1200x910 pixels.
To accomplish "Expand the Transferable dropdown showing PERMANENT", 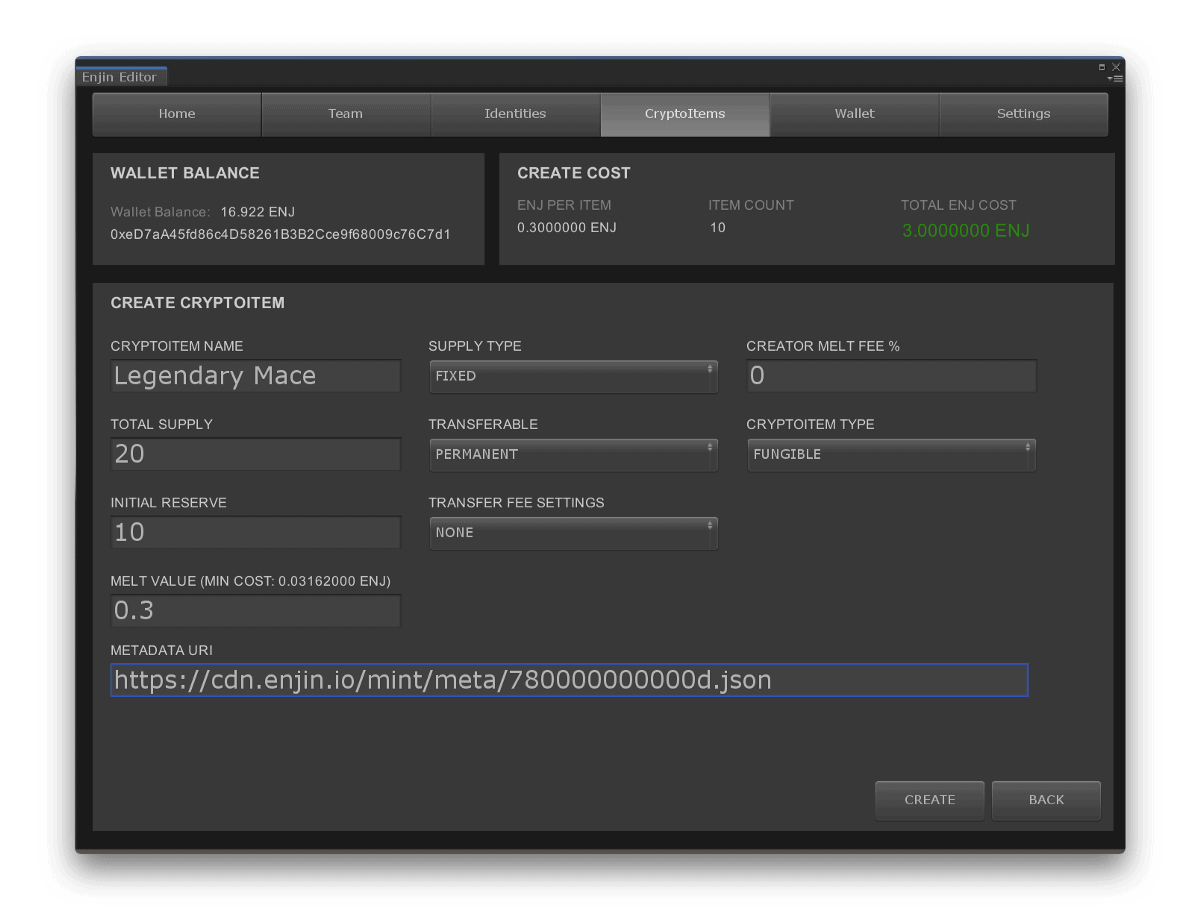I will click(x=573, y=454).
